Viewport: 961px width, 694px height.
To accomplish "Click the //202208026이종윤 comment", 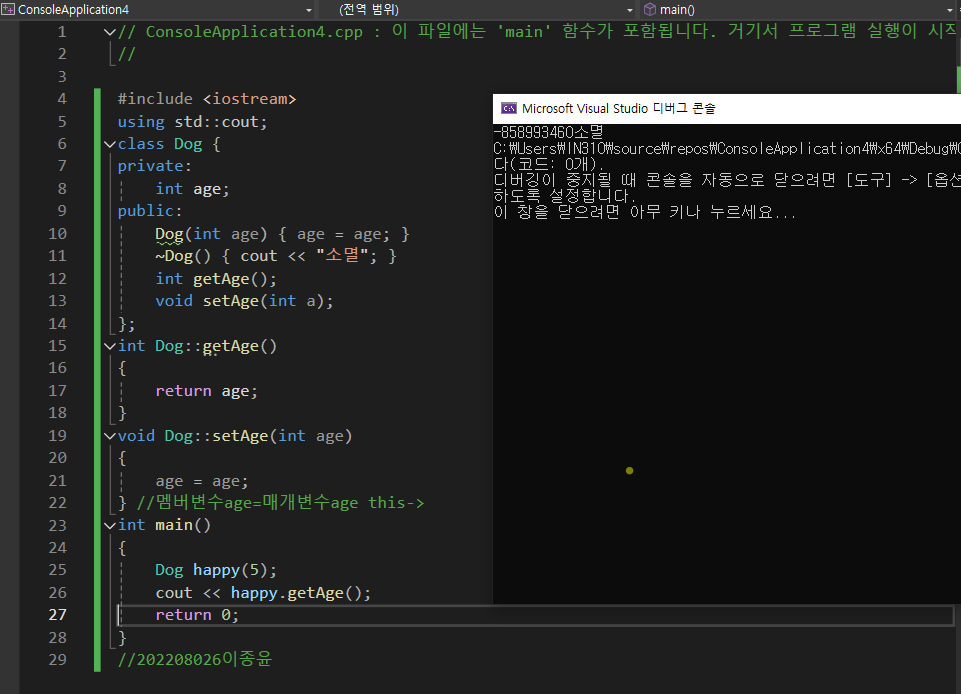I will point(195,660).
